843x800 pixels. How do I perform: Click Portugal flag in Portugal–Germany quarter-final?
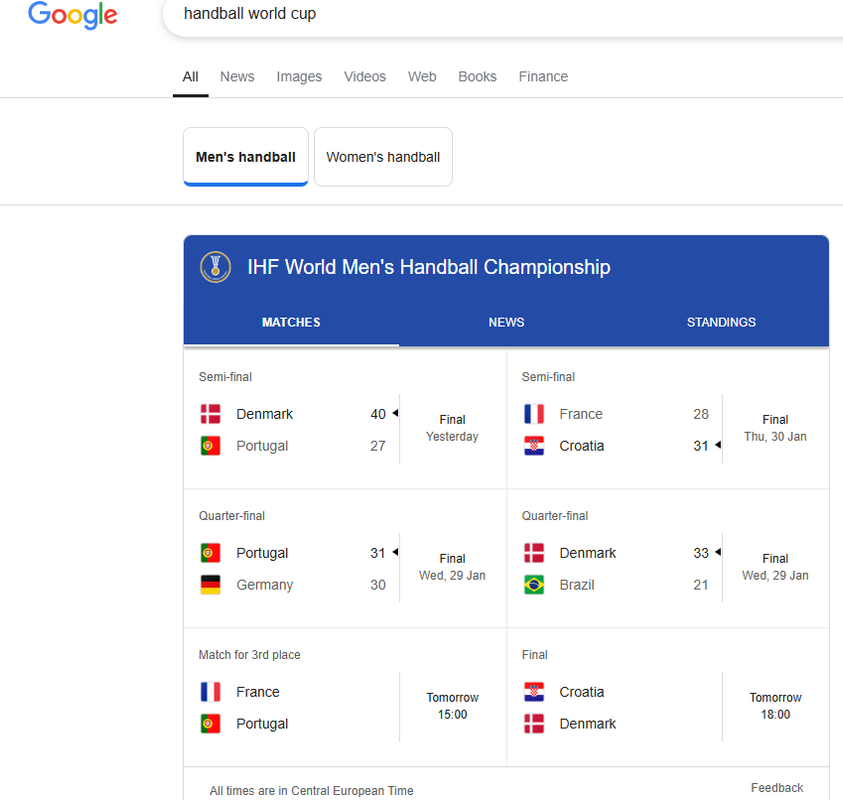point(210,553)
